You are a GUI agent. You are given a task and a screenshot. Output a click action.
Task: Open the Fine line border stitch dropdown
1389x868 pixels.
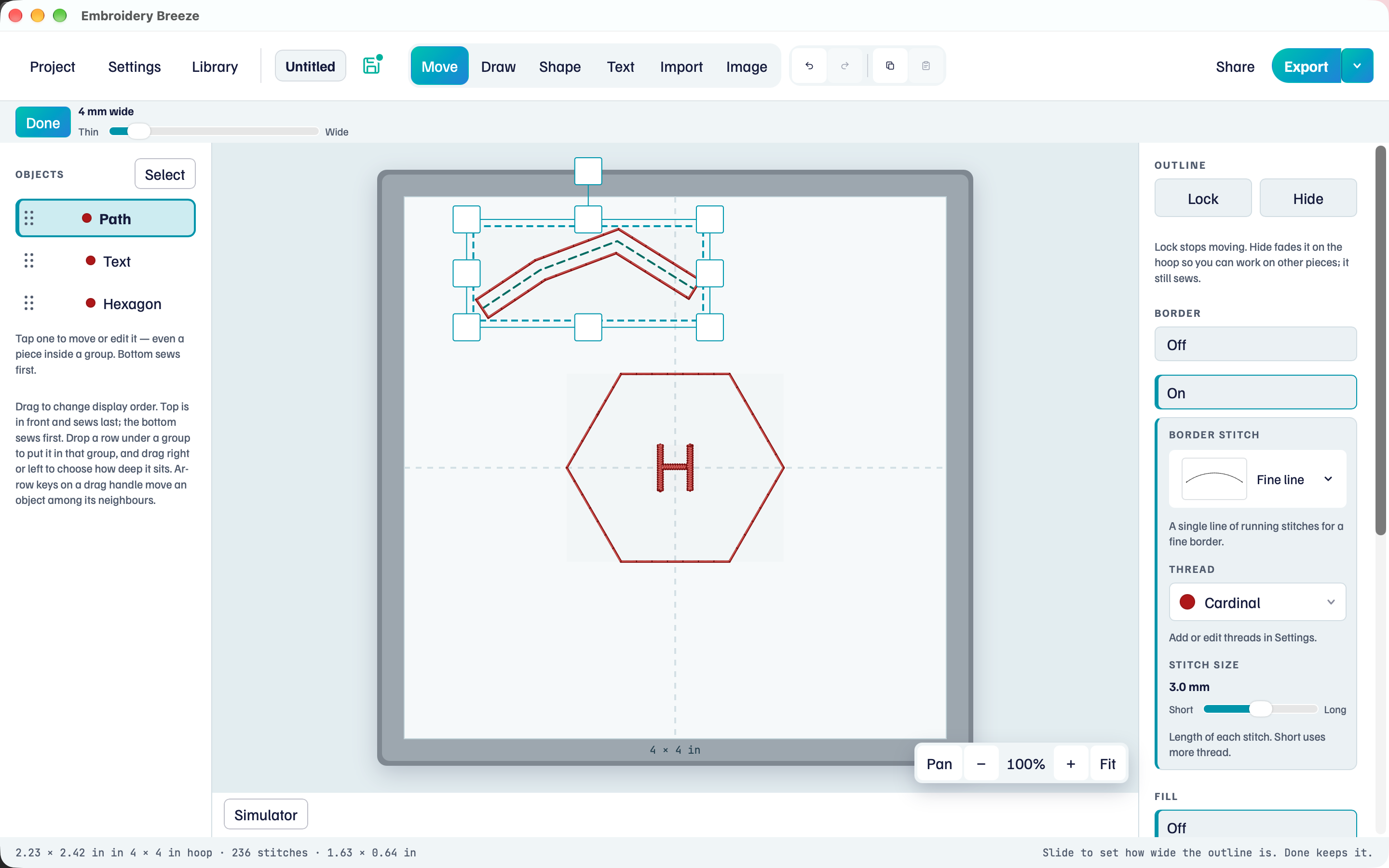(1257, 479)
